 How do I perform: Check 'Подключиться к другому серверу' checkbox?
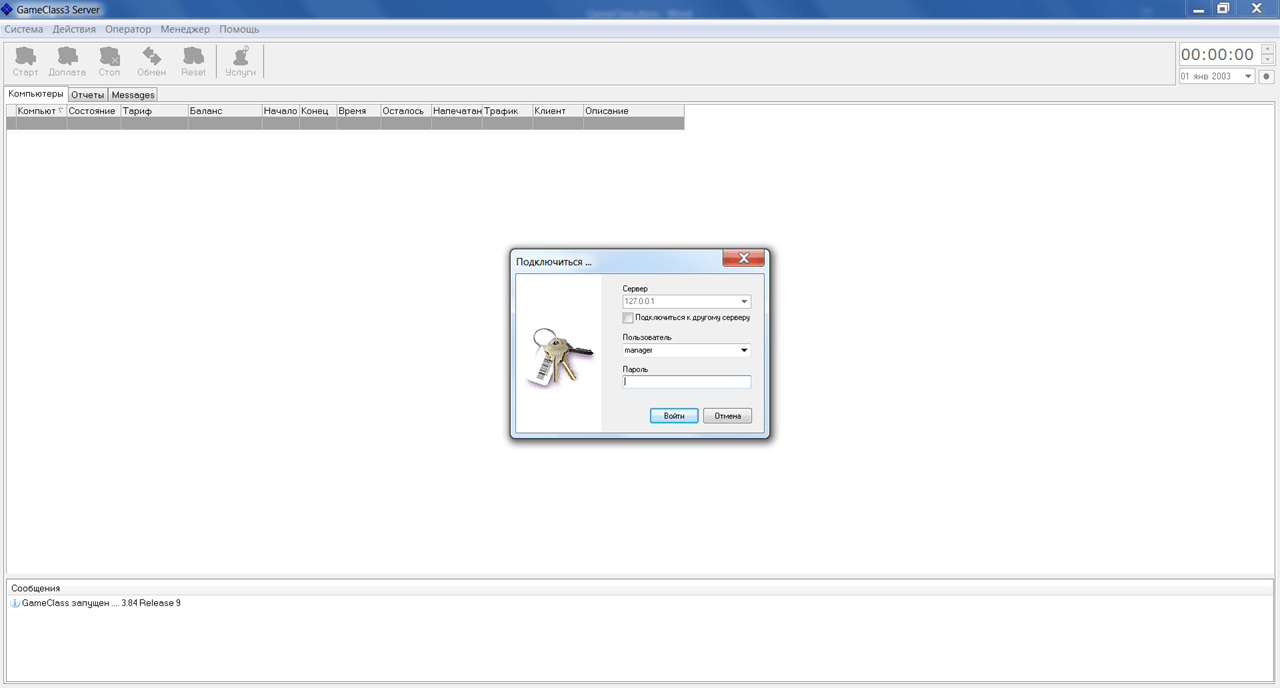628,318
